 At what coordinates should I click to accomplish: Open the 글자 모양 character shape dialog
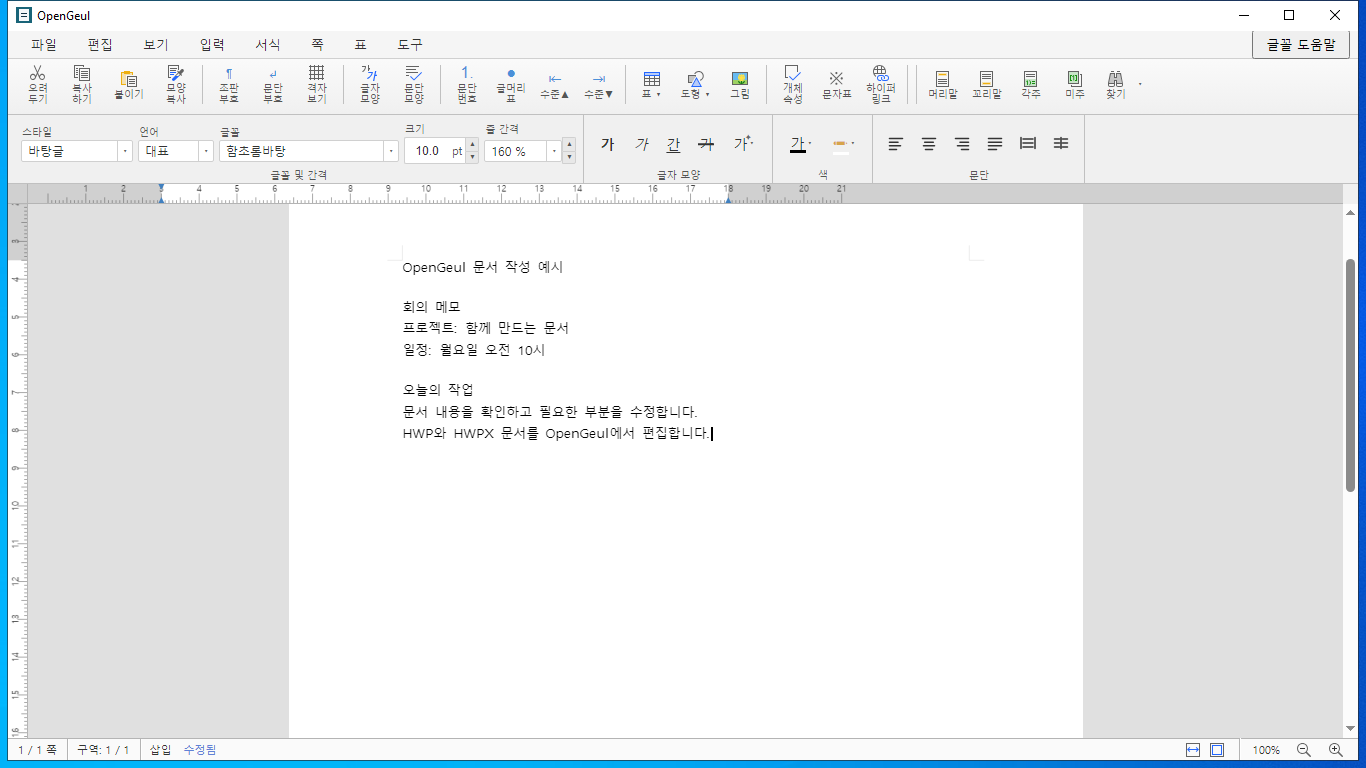click(x=370, y=84)
